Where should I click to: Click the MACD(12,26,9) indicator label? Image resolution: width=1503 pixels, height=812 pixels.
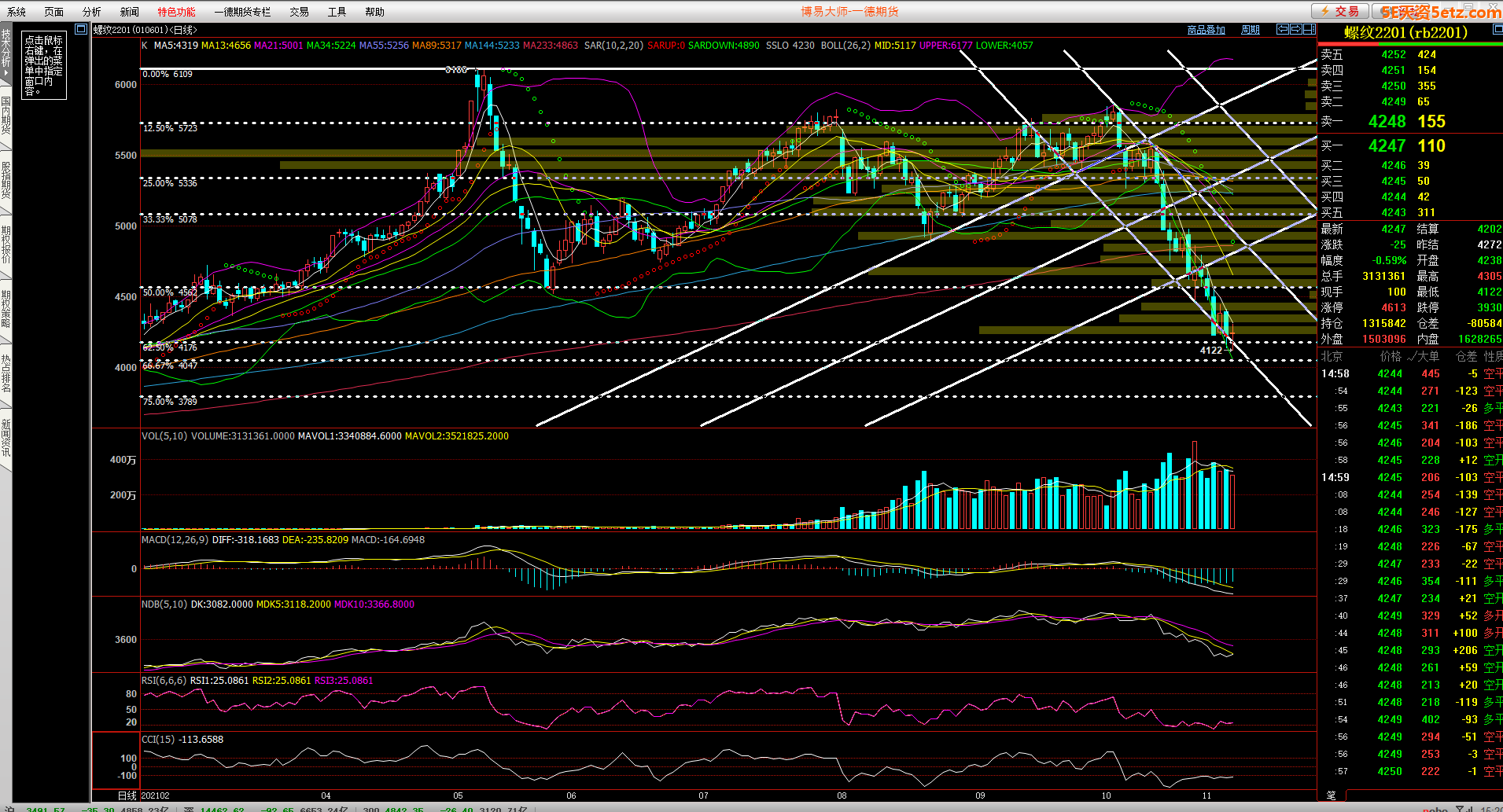(x=175, y=540)
